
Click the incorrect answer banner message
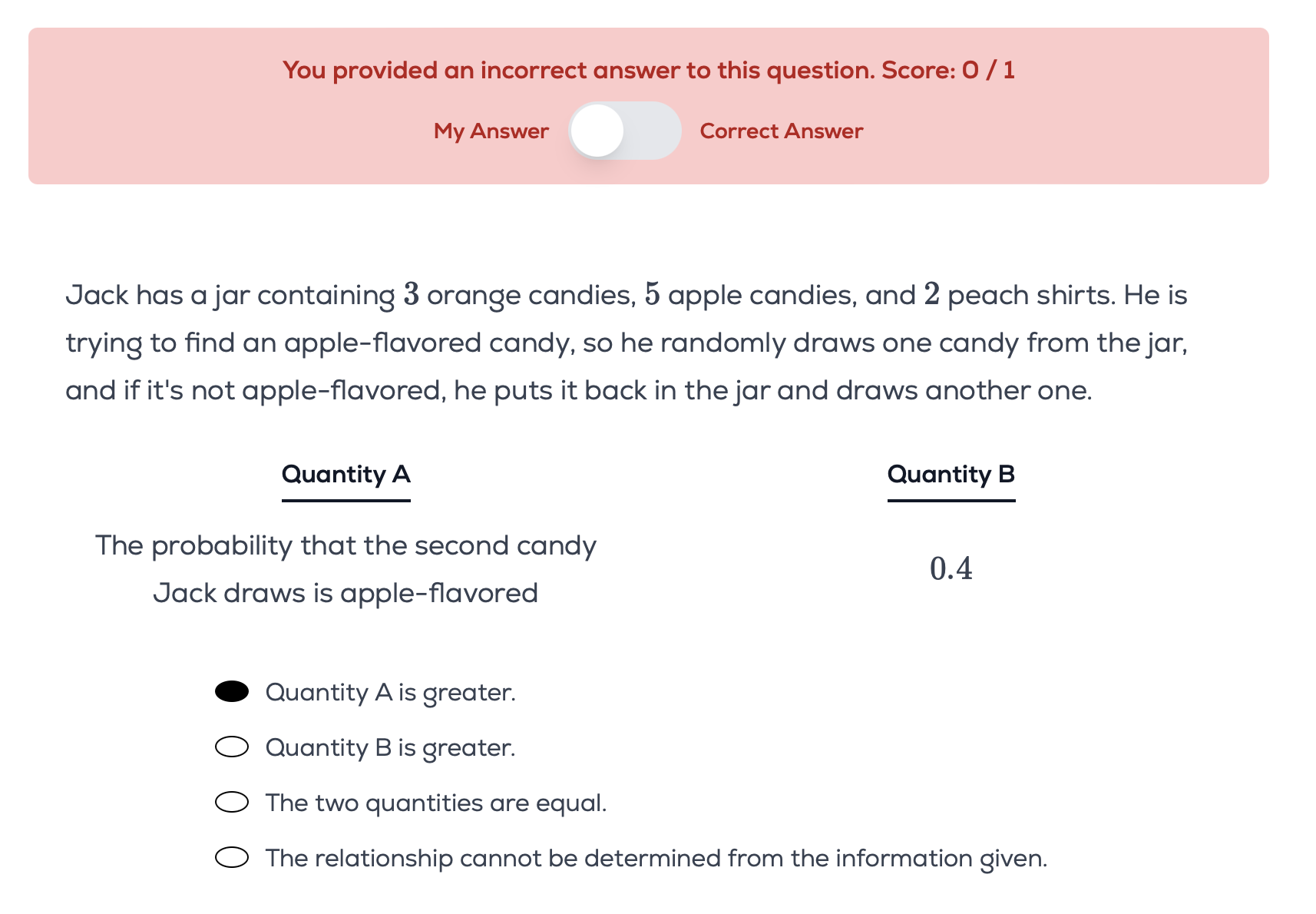coord(580,71)
